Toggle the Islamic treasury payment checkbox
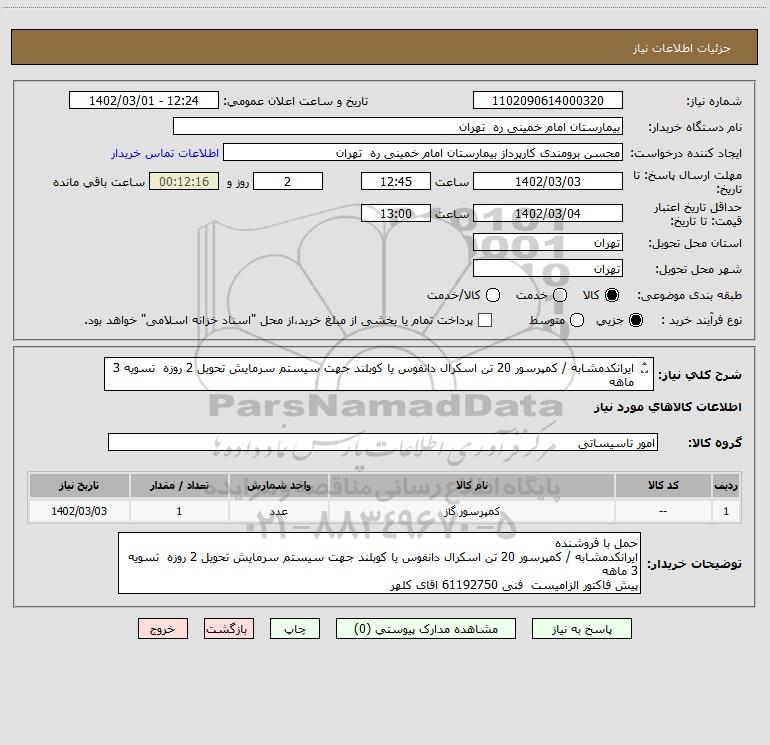The height and width of the screenshot is (745, 770). [485, 320]
